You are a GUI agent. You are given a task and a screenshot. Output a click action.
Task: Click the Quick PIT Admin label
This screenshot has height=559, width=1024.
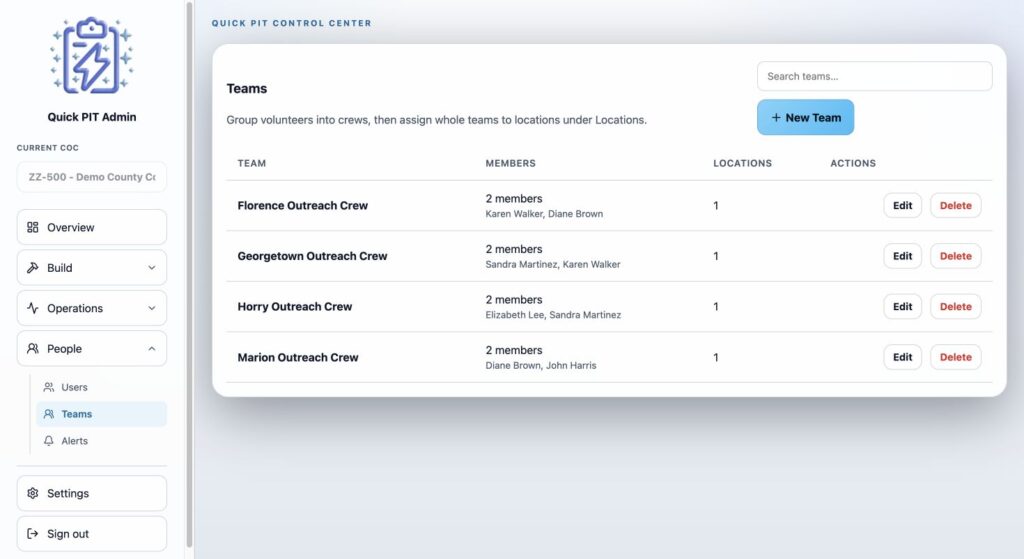click(92, 117)
